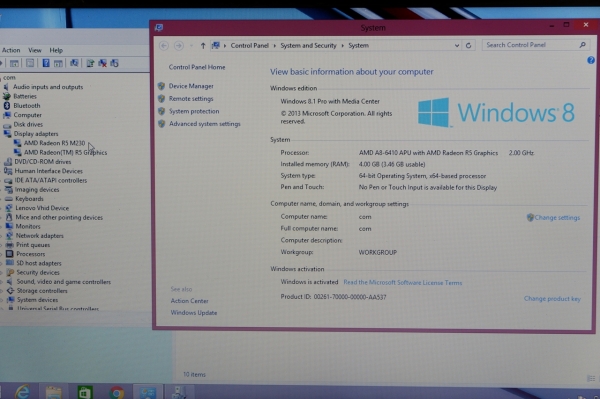Viewport: 600px width, 399px height.
Task: Open System protection link
Action: [194, 111]
